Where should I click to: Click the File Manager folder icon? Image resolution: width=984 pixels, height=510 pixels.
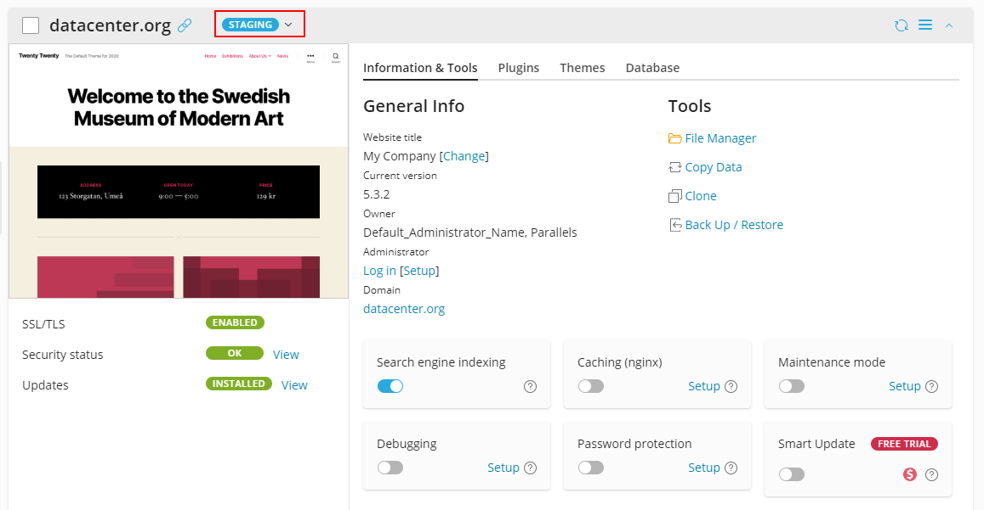coord(675,138)
